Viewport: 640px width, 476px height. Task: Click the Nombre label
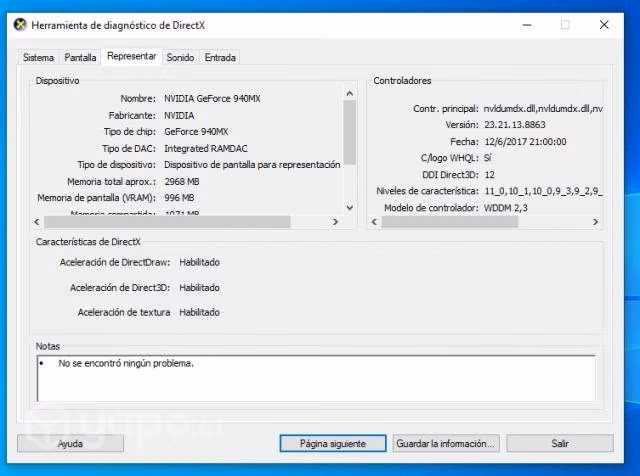click(138, 99)
